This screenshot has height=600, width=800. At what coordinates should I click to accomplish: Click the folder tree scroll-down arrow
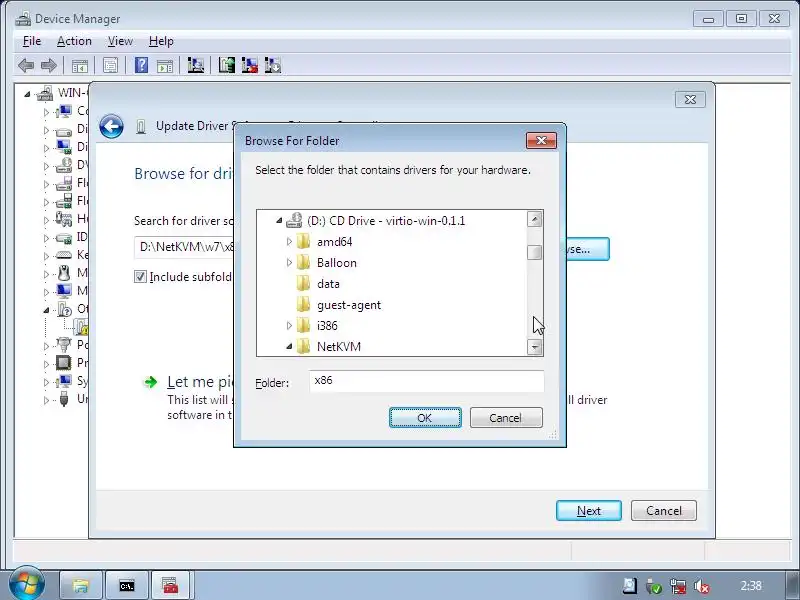(x=534, y=347)
